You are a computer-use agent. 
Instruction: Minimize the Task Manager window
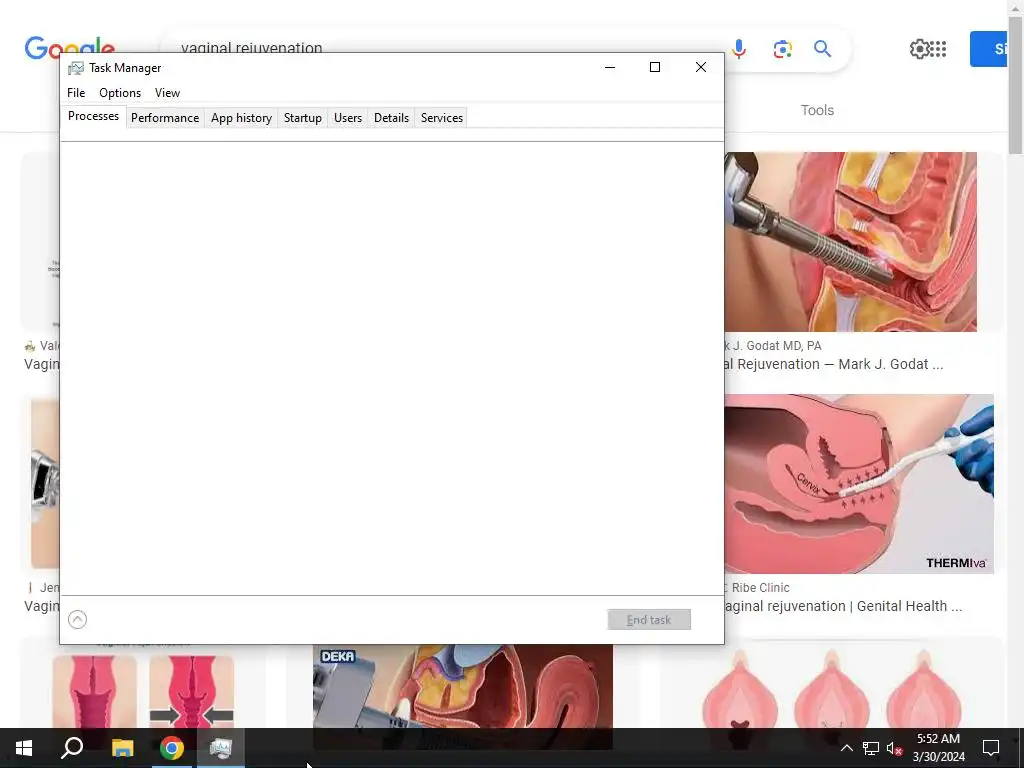click(x=610, y=67)
